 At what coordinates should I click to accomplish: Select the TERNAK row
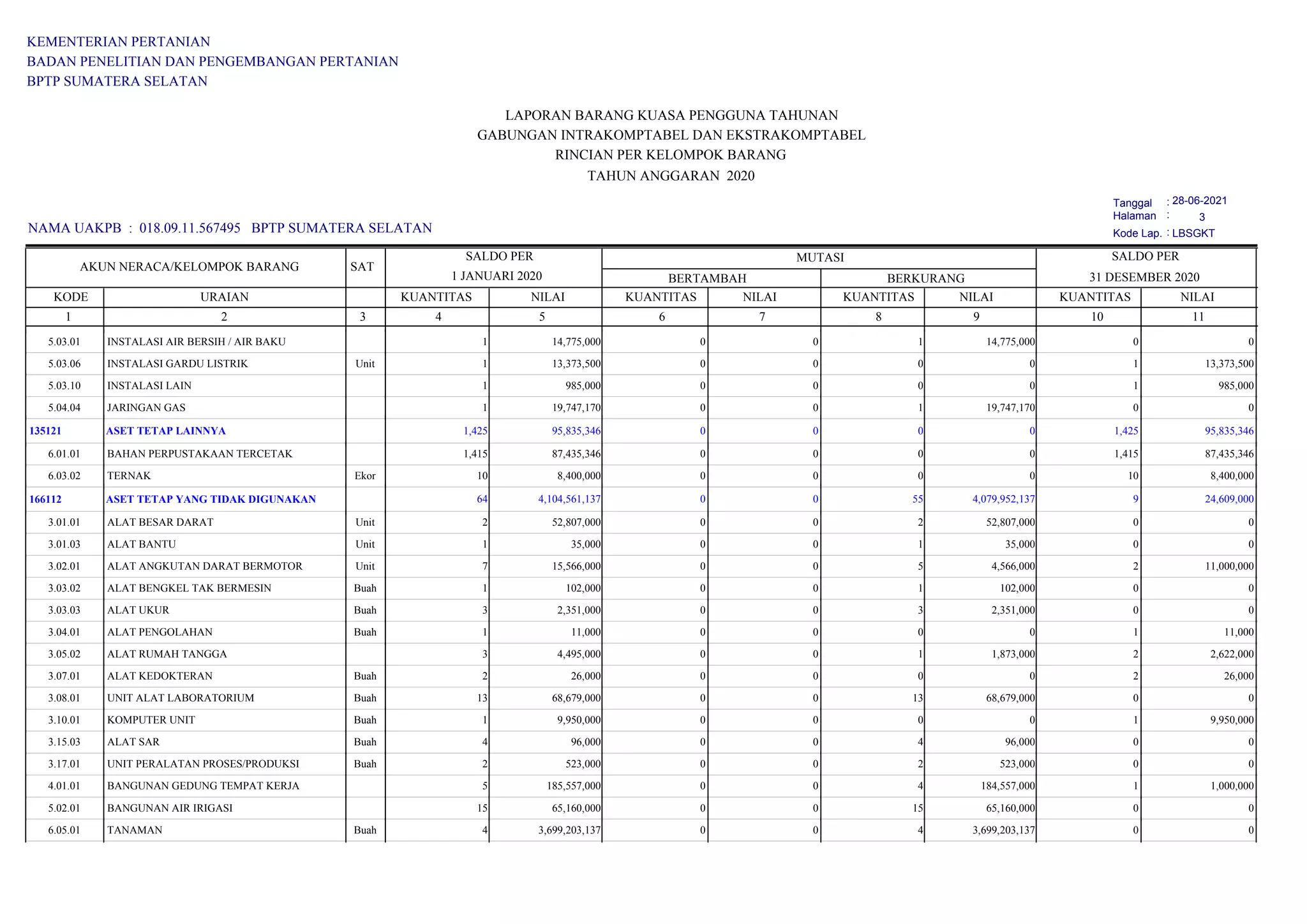point(129,475)
